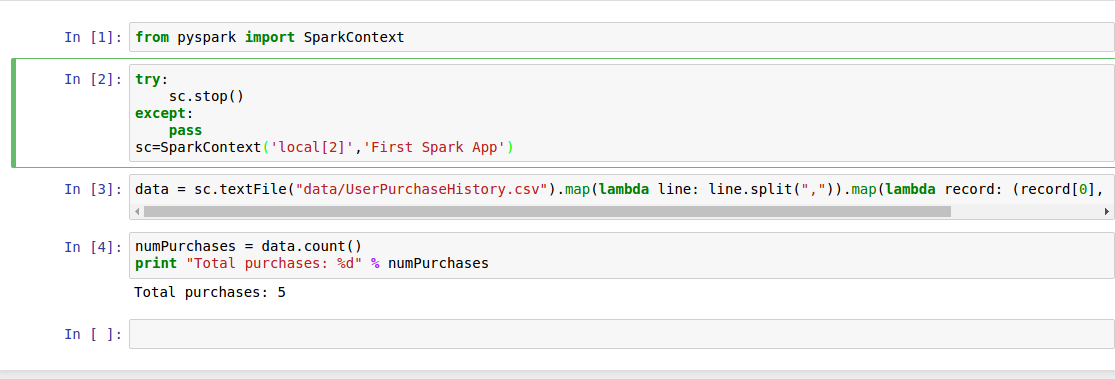Screen dimensions: 1115x379
Task: Click the empty In [ ] prompt
Action: pyautogui.click(x=93, y=333)
